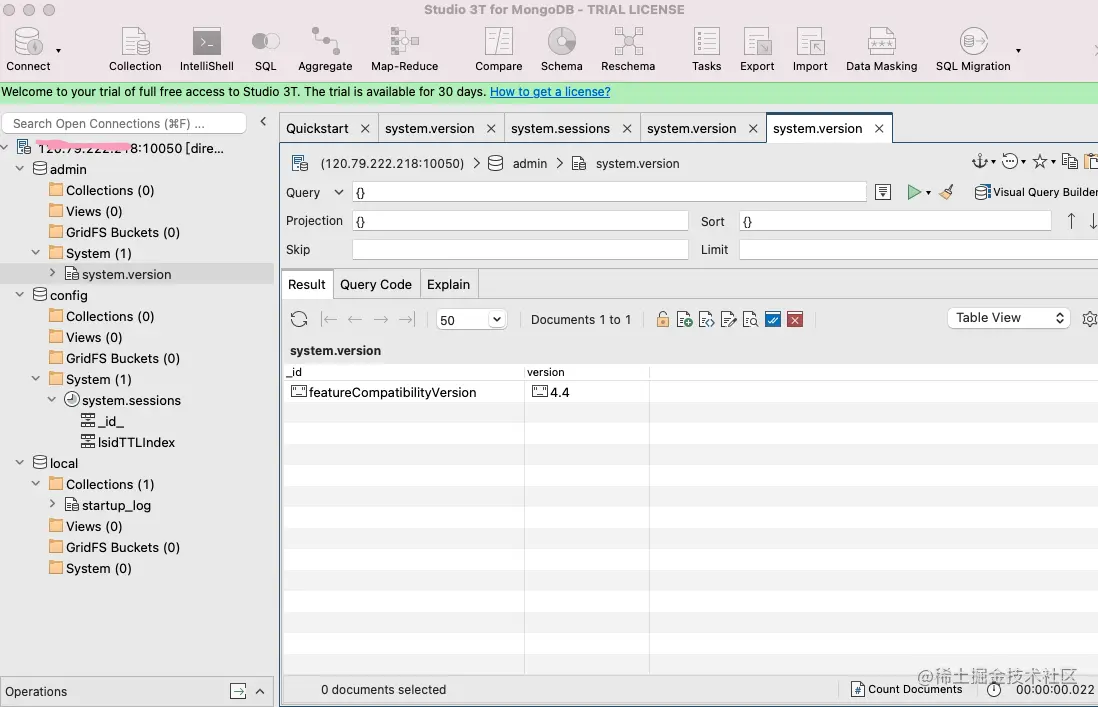Click the copy query icon
The width and height of the screenshot is (1098, 707).
tap(1069, 162)
